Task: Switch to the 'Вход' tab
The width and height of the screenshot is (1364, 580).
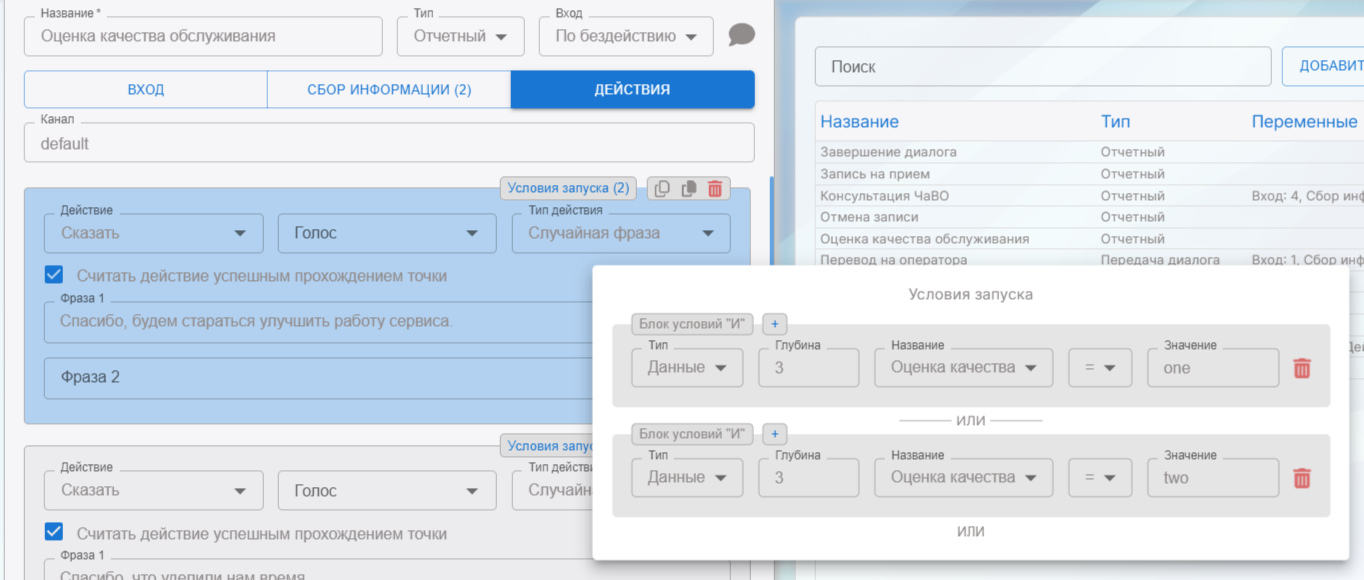Action: [145, 89]
